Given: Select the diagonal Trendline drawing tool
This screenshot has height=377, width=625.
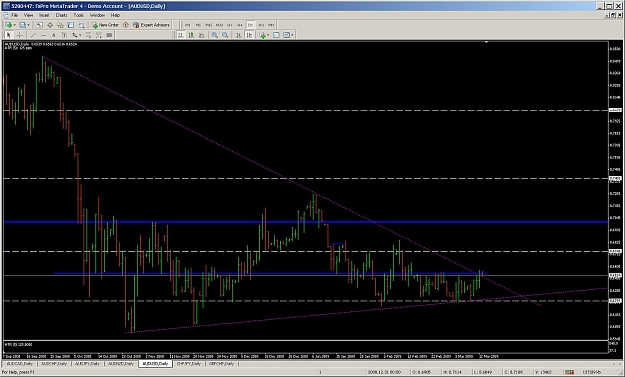Looking at the screenshot, I should tap(33, 35).
